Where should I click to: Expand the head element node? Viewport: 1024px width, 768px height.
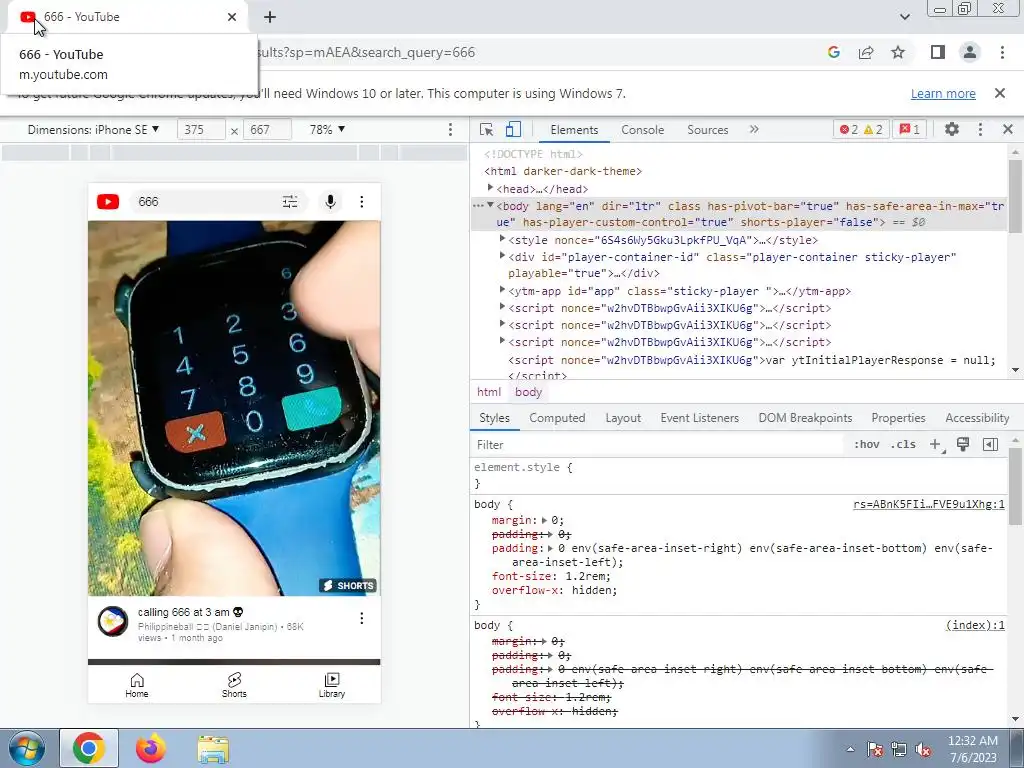[490, 188]
